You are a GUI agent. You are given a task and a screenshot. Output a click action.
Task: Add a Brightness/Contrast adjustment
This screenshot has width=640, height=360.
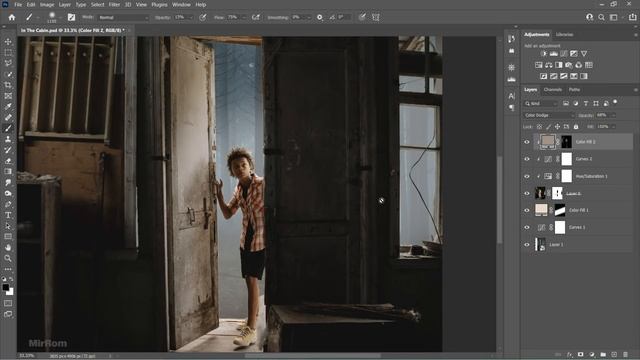pos(543,53)
